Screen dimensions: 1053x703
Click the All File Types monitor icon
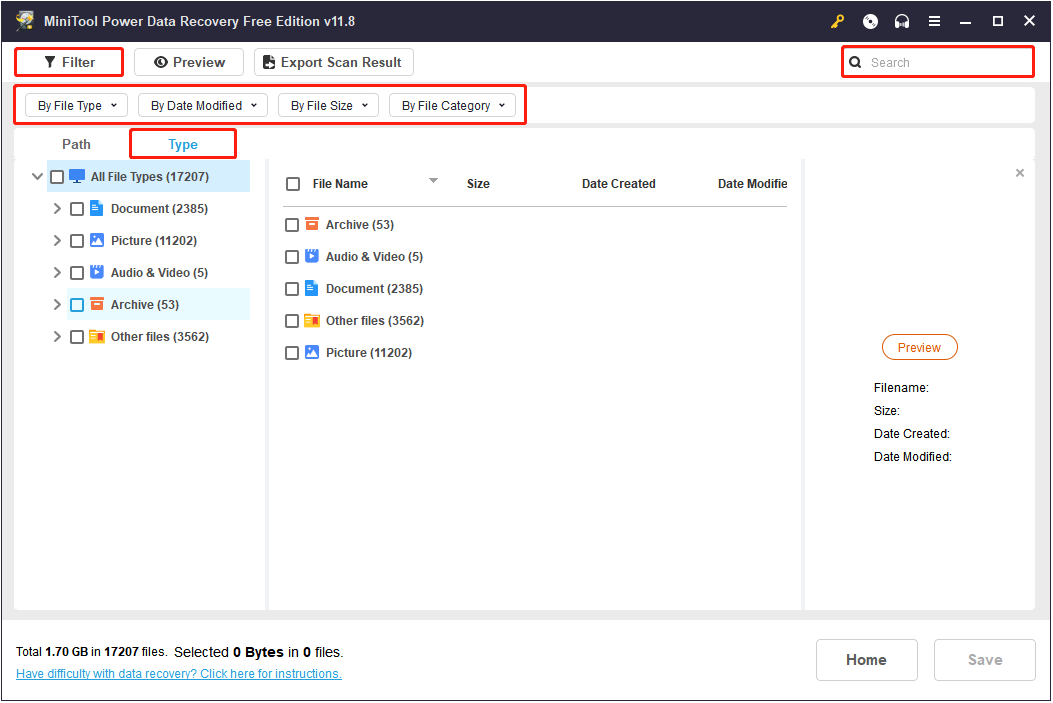tap(77, 177)
